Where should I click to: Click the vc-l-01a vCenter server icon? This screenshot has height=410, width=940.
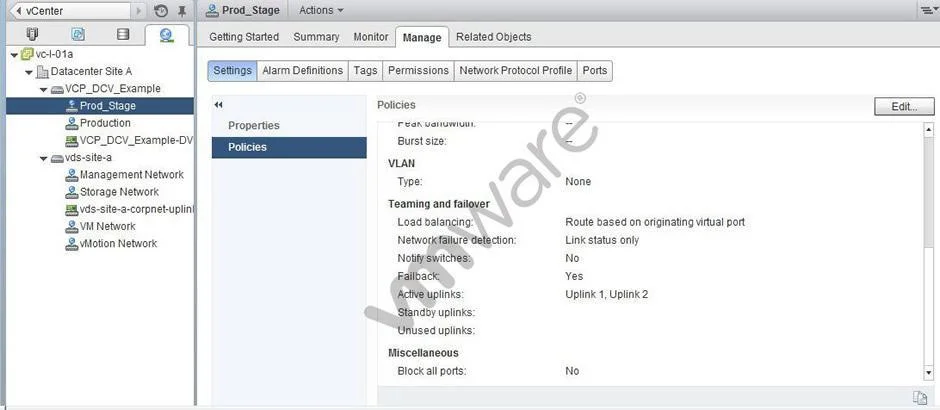pyautogui.click(x=27, y=54)
